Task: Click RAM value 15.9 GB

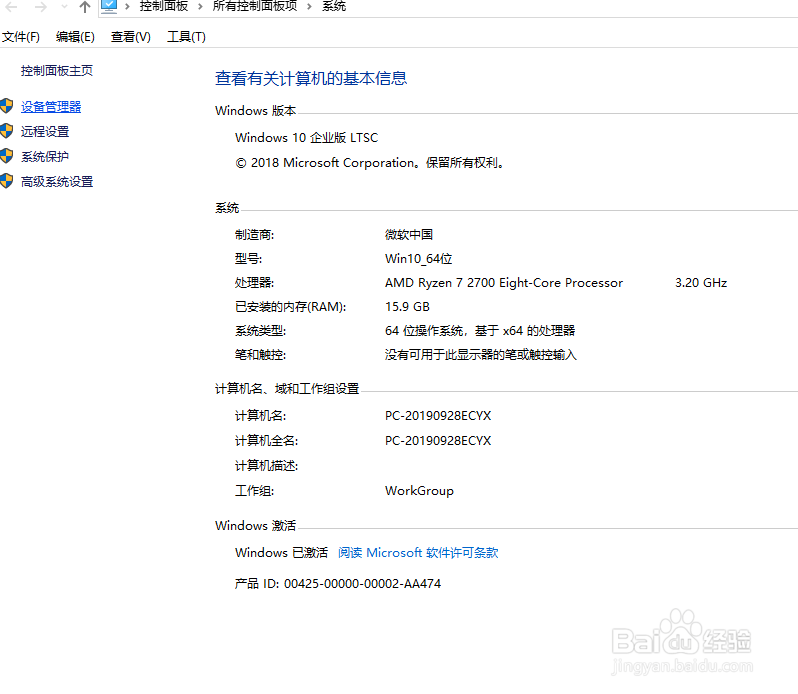Action: 407,307
